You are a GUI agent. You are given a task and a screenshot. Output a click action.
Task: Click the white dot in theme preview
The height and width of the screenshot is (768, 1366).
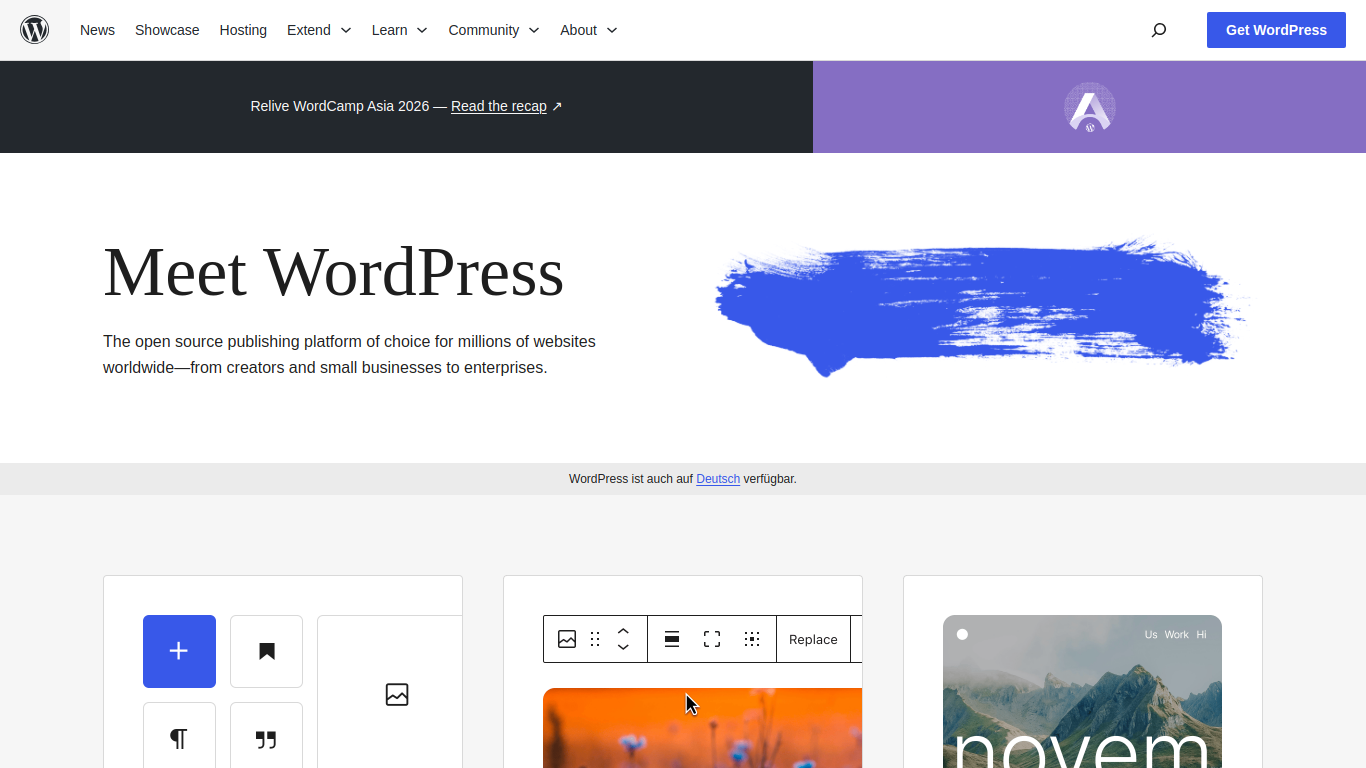(x=962, y=634)
